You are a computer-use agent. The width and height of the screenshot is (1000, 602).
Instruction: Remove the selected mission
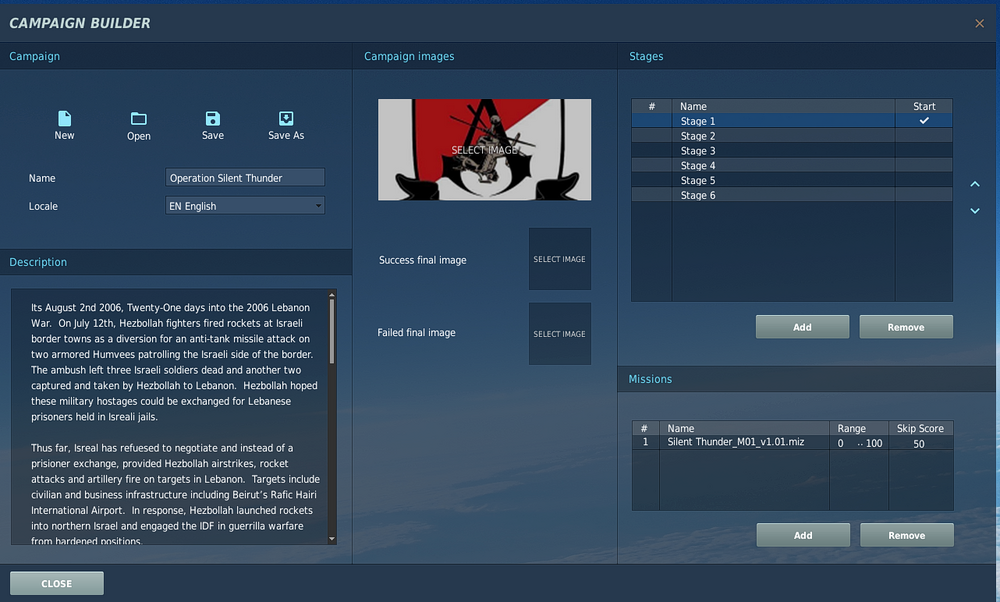[907, 535]
